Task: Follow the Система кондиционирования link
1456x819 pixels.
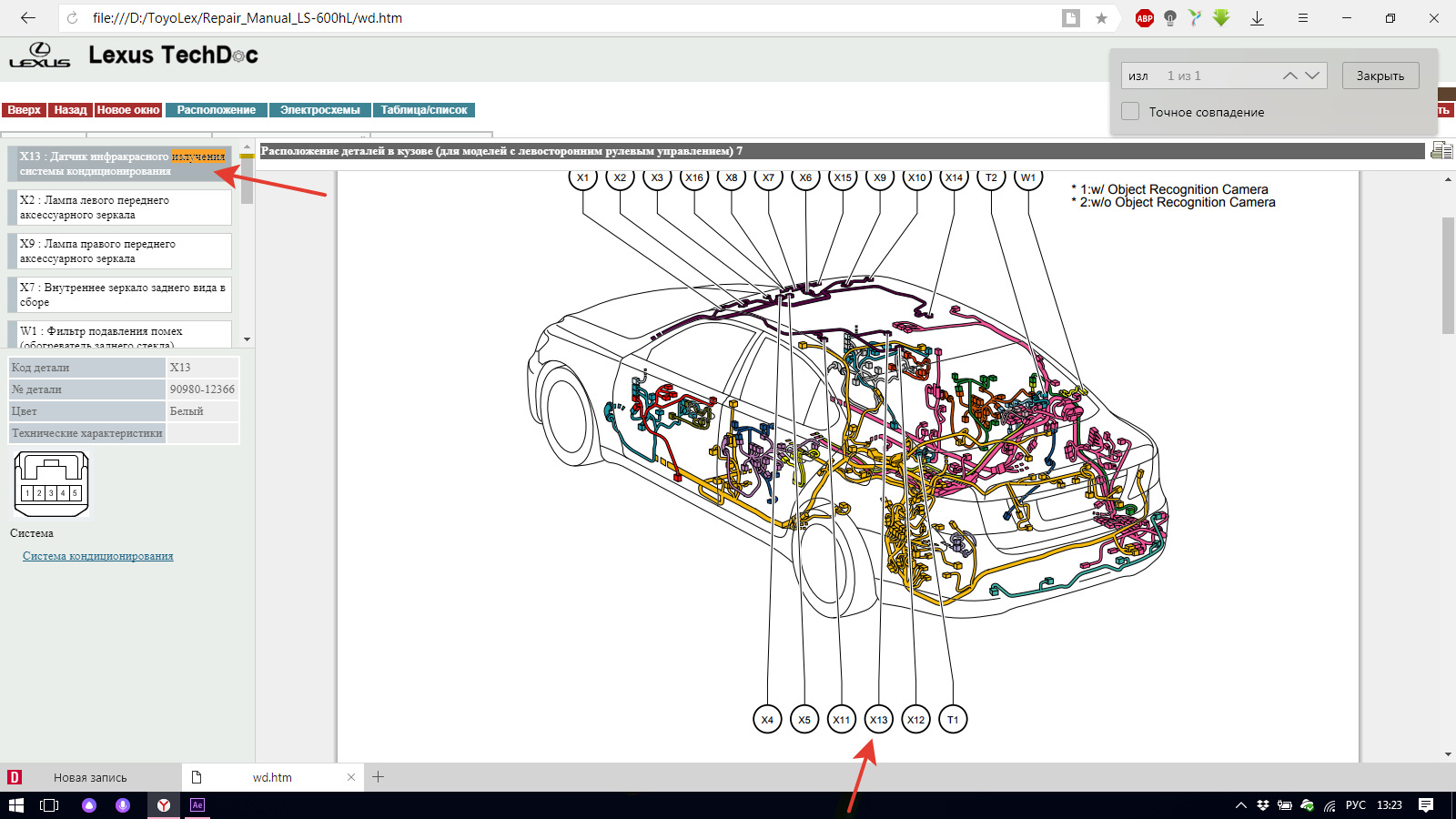Action: coord(97,556)
